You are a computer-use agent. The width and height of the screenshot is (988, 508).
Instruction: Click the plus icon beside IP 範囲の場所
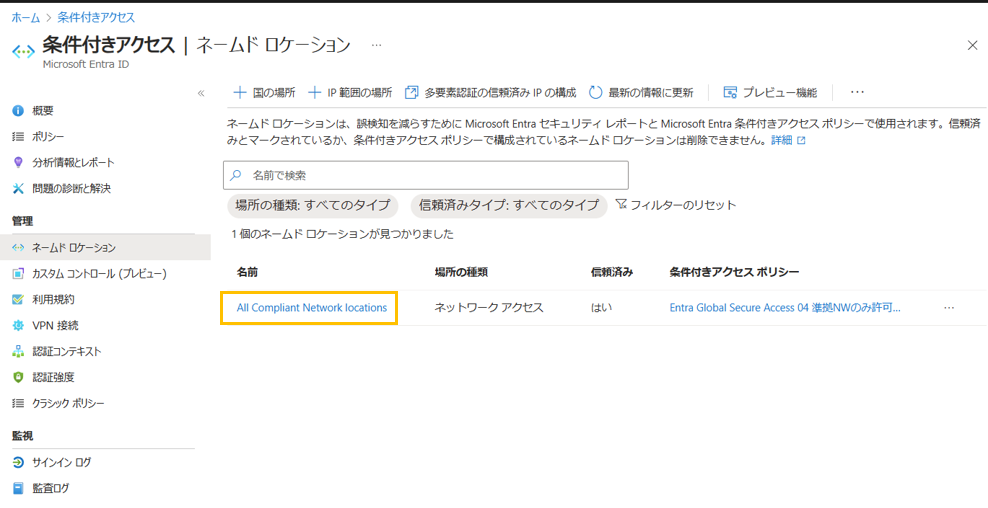pyautogui.click(x=314, y=93)
